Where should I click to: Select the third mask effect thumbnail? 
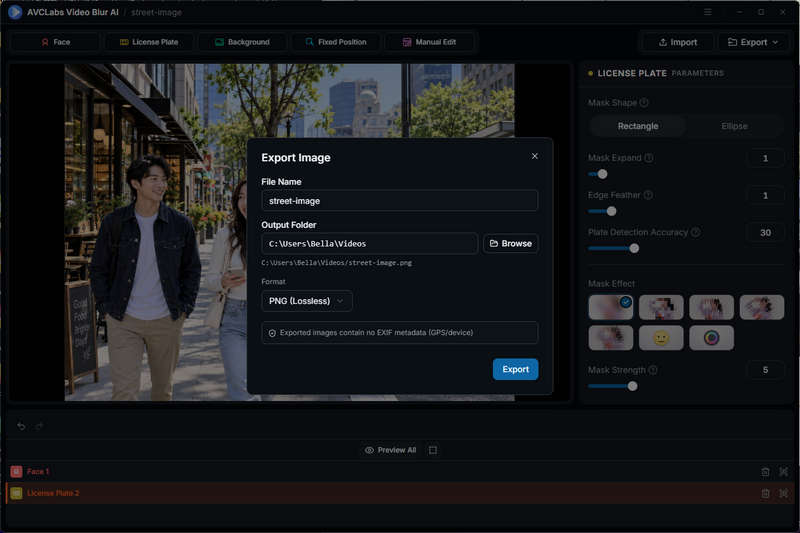click(x=711, y=308)
